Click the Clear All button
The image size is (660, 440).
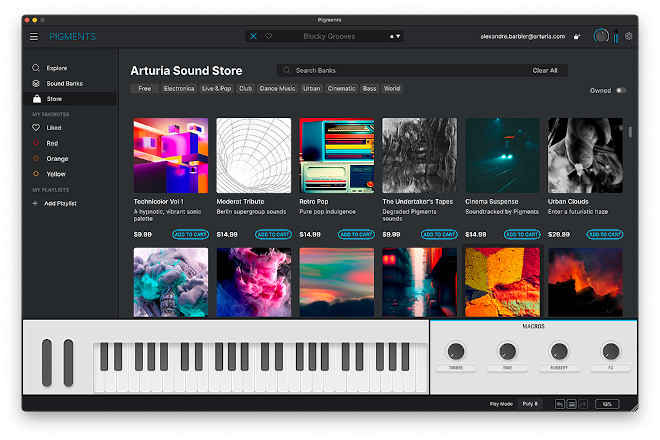click(x=545, y=70)
